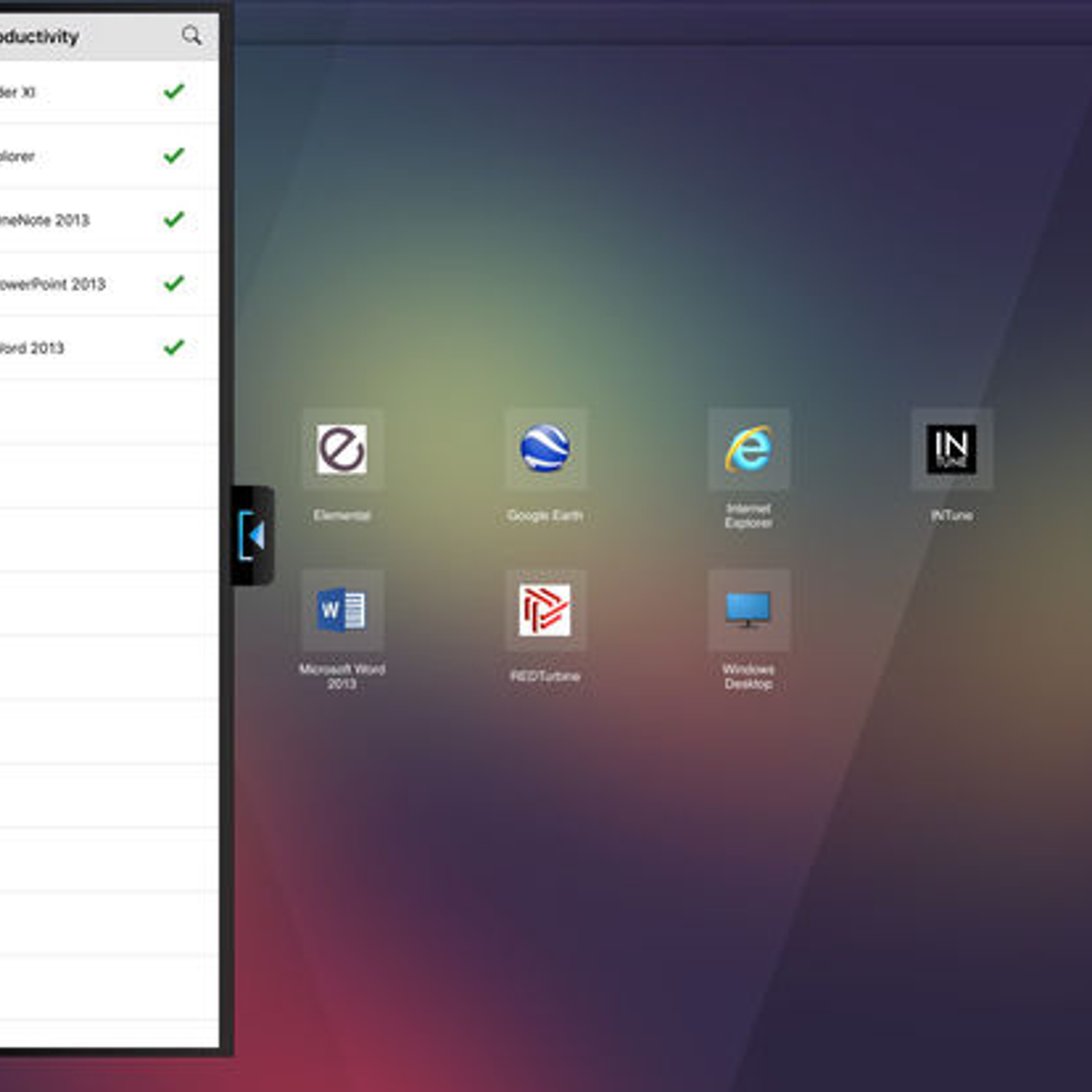Screen dimensions: 1092x1092
Task: Collapse the side panel with arrow handle
Action: 252,536
